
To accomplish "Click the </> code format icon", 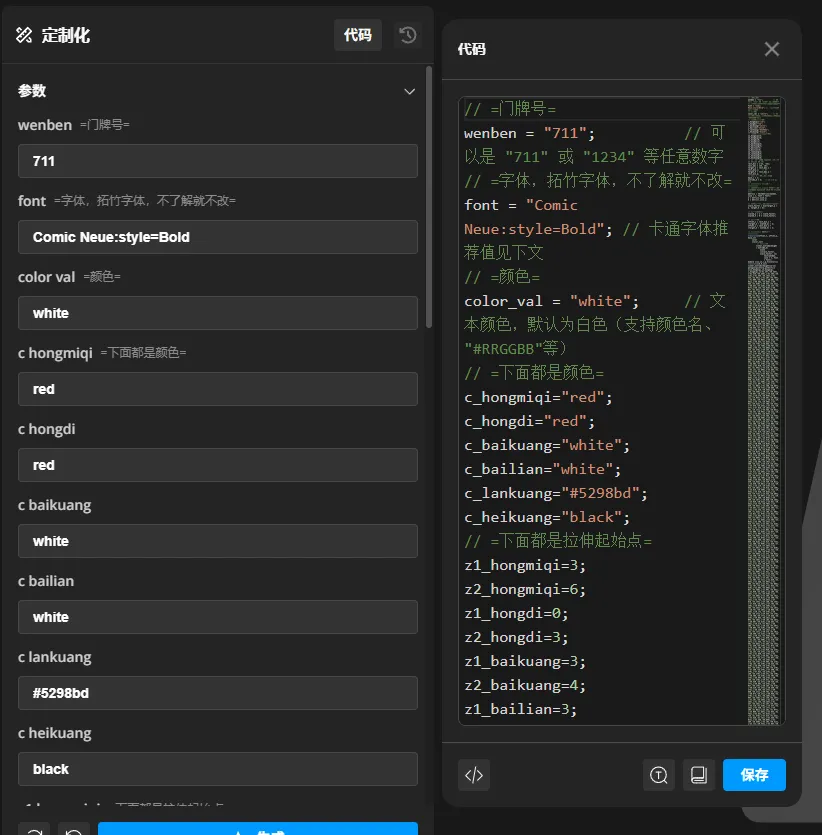I will [474, 775].
